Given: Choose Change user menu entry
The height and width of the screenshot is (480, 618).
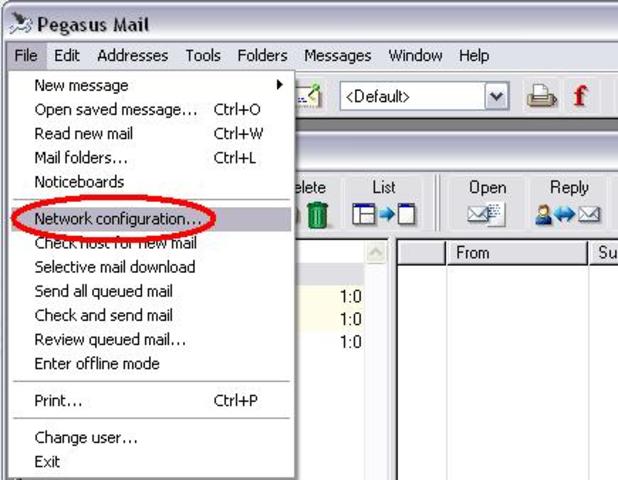Looking at the screenshot, I should (151, 437).
